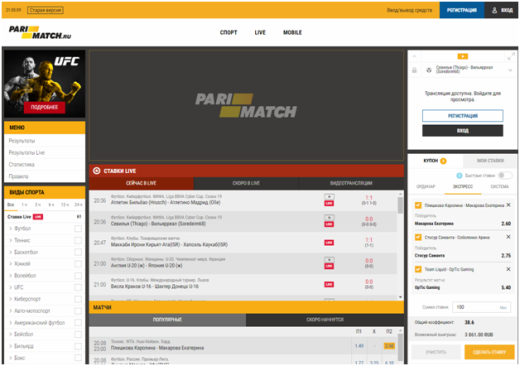
Task: Remove Team Liquid - OpTic Gaming bet
Action: 508,269
